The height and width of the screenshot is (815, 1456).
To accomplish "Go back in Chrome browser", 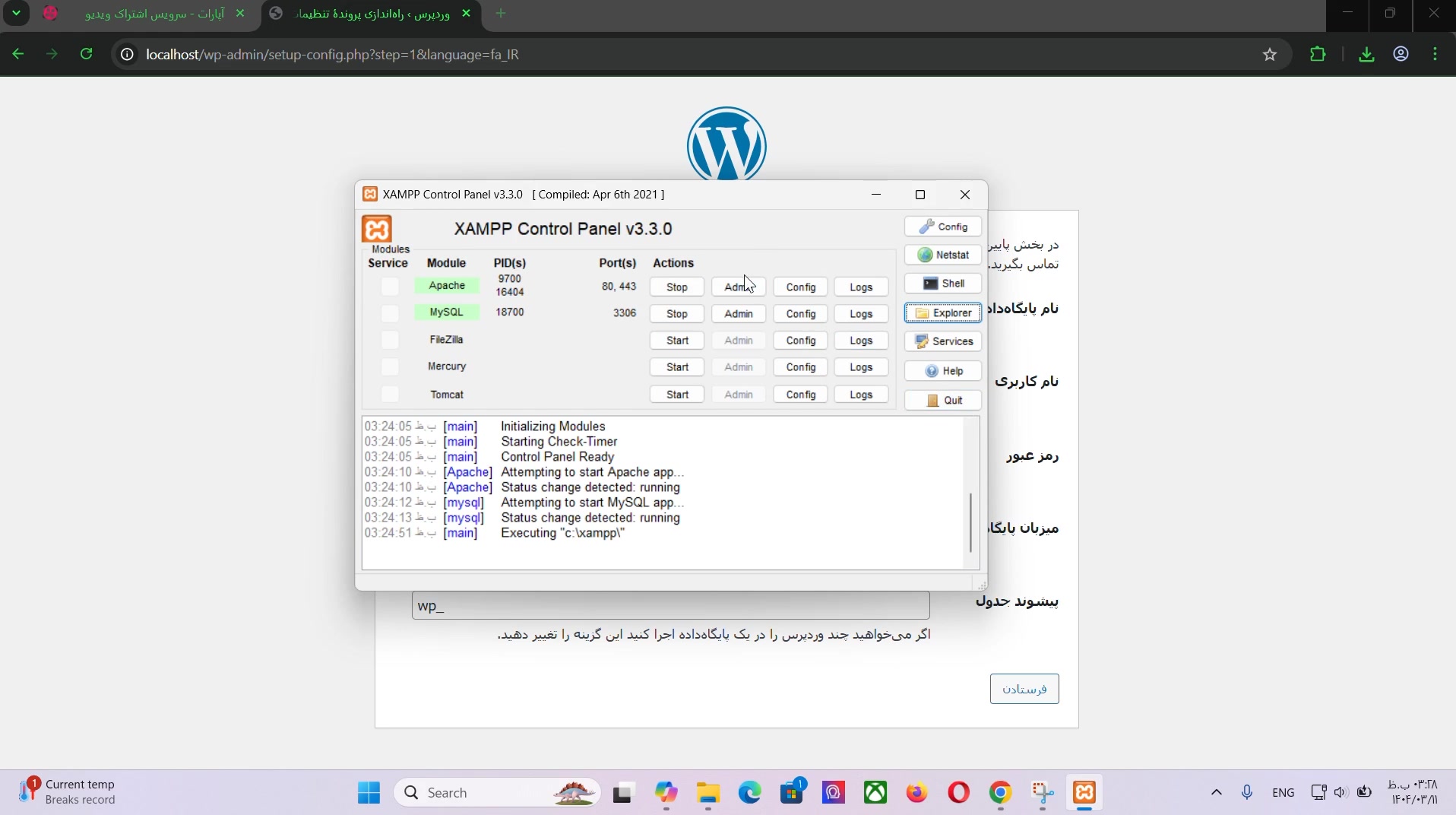I will tap(18, 54).
